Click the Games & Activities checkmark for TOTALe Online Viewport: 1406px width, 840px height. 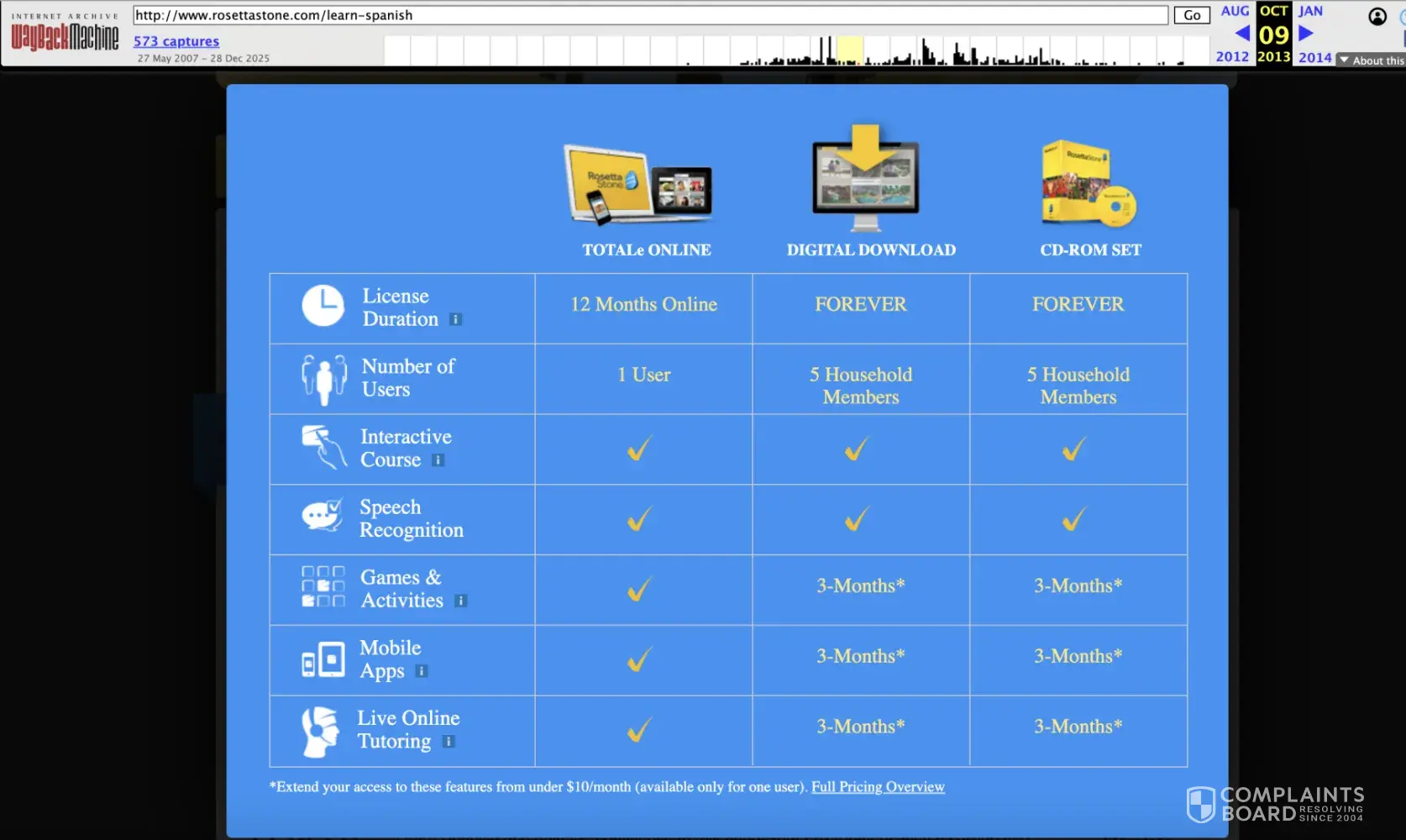(x=639, y=590)
